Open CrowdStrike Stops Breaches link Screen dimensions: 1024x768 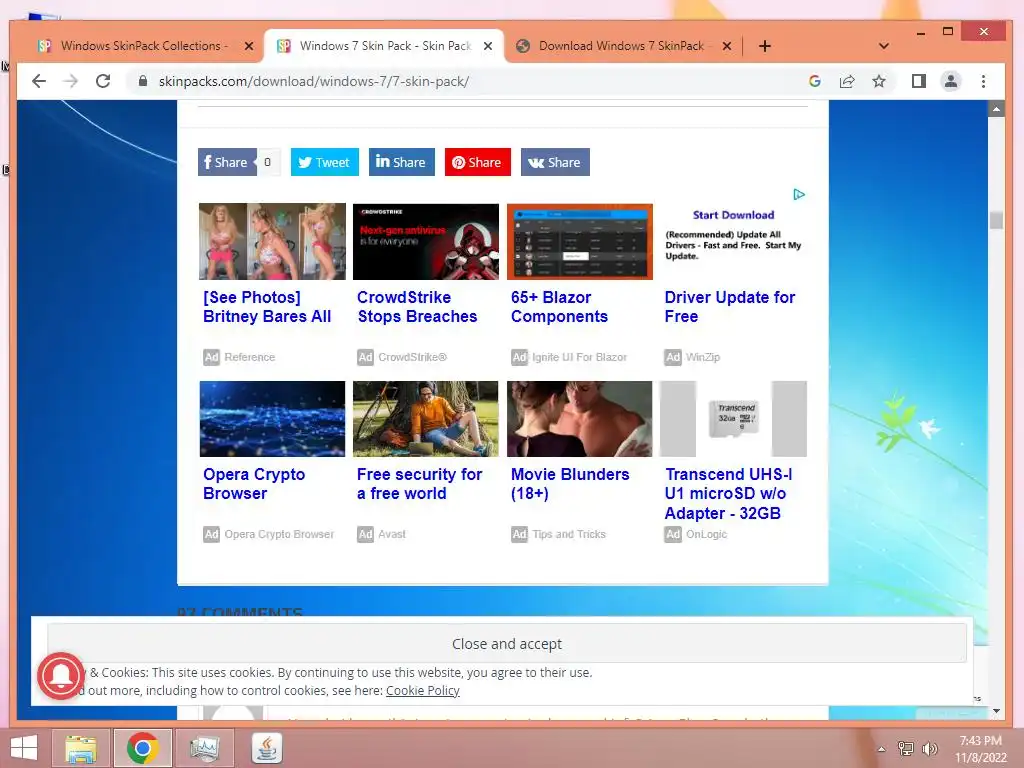click(417, 307)
